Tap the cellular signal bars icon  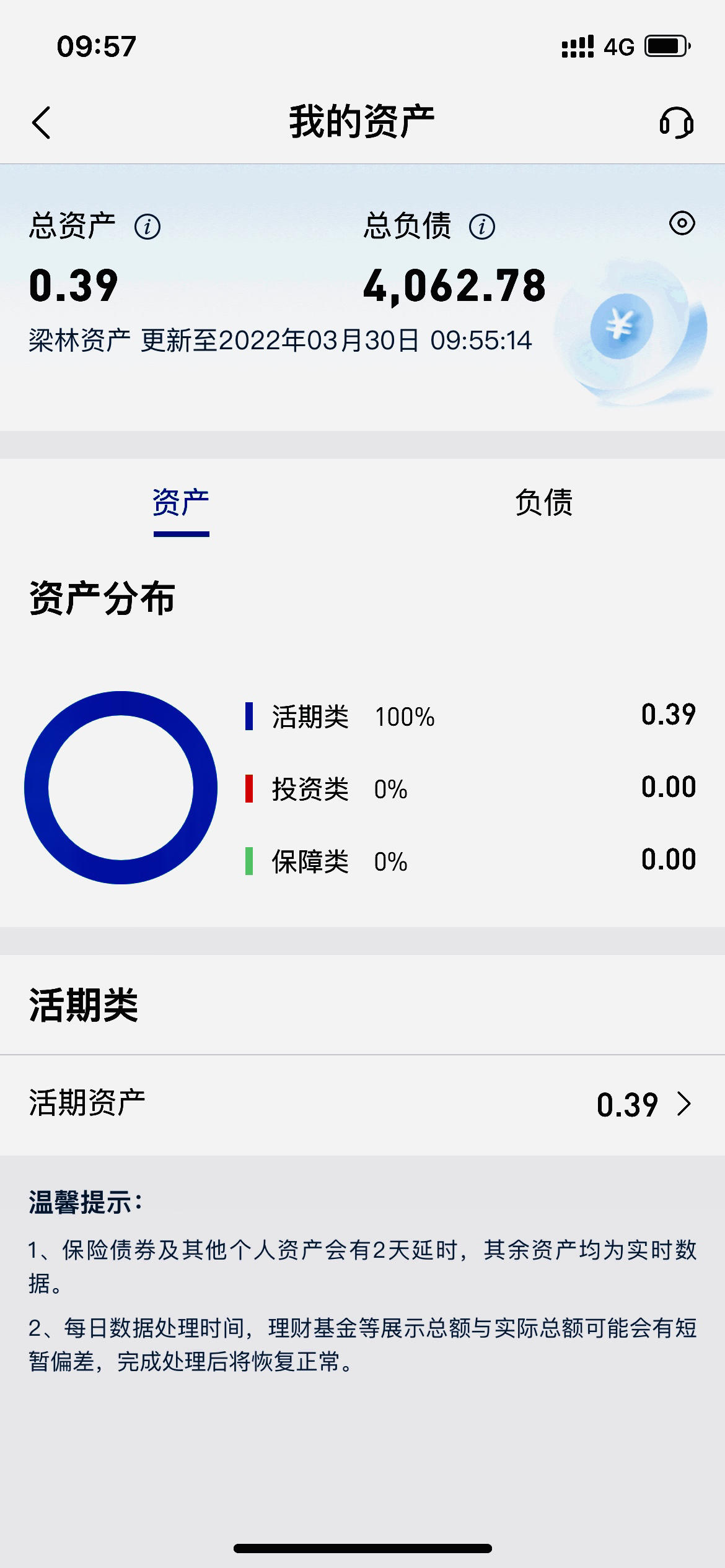pos(578,46)
